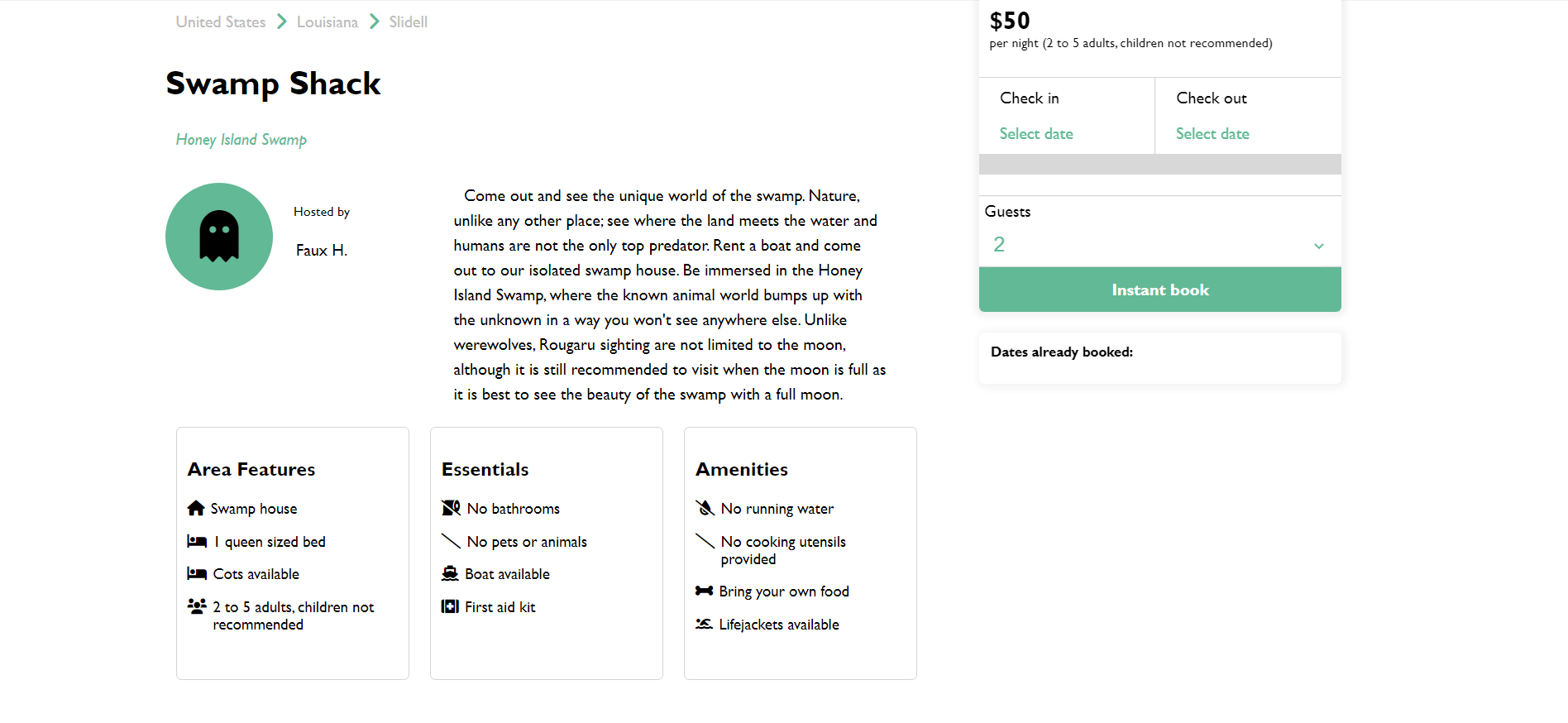
Task: Open the Guests dropdown chevron
Action: 1318,246
